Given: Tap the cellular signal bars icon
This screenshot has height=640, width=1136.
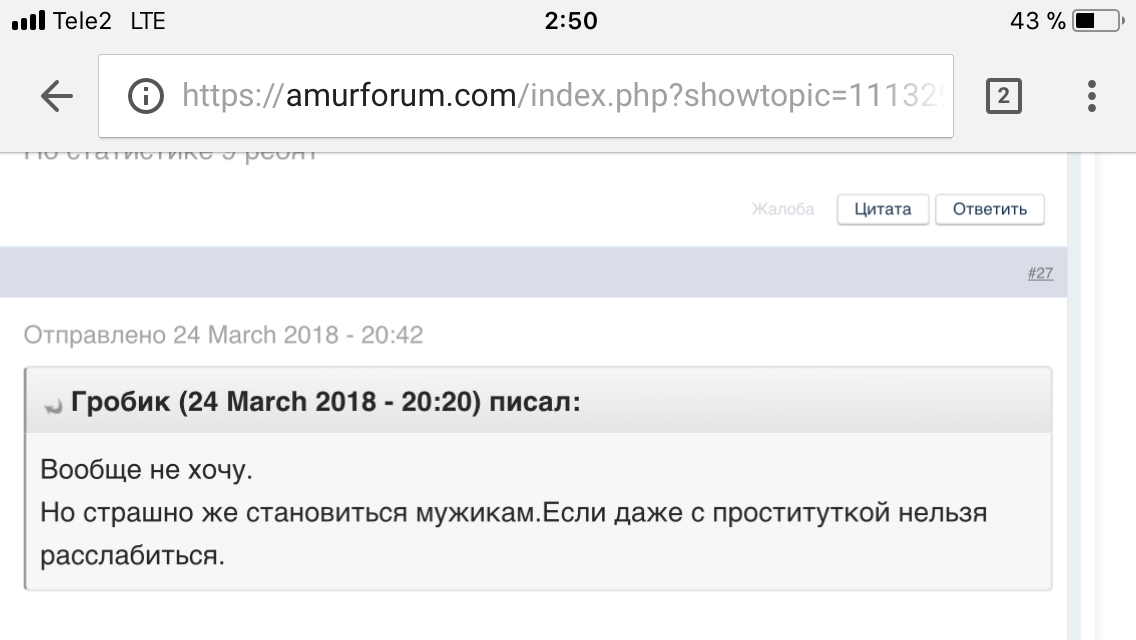Looking at the screenshot, I should click(x=28, y=21).
